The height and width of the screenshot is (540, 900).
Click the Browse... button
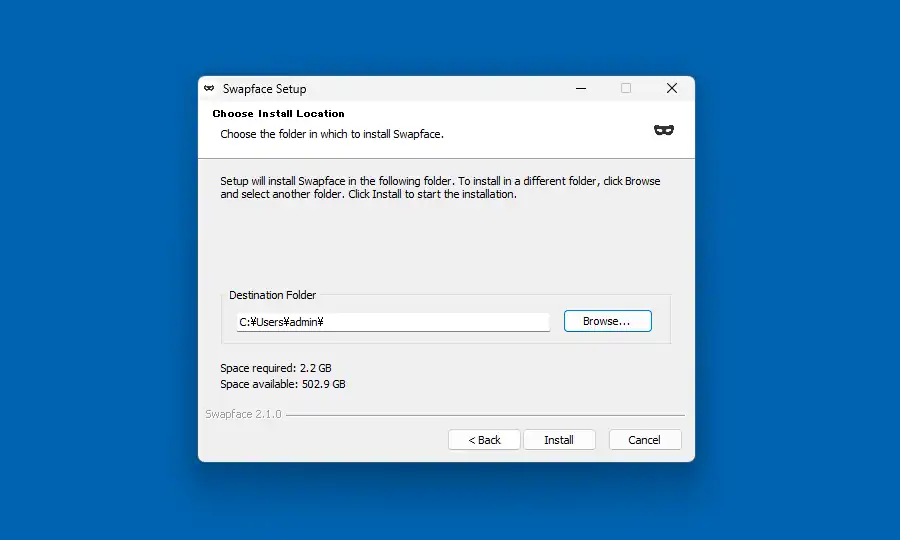[x=607, y=321]
